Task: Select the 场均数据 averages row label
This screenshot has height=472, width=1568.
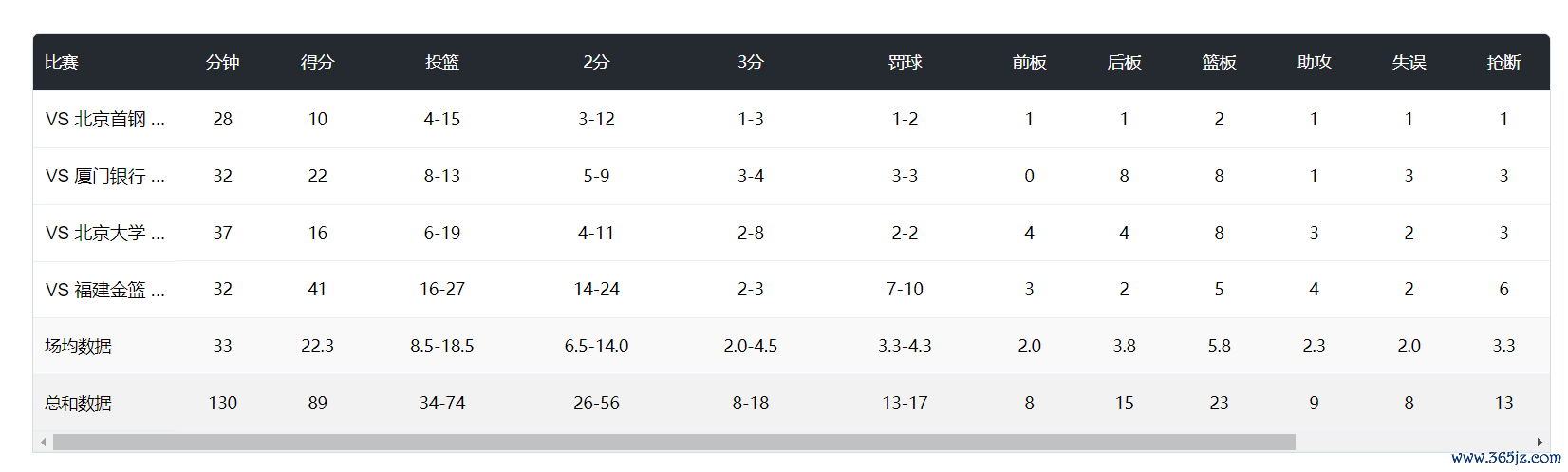Action: pyautogui.click(x=78, y=347)
